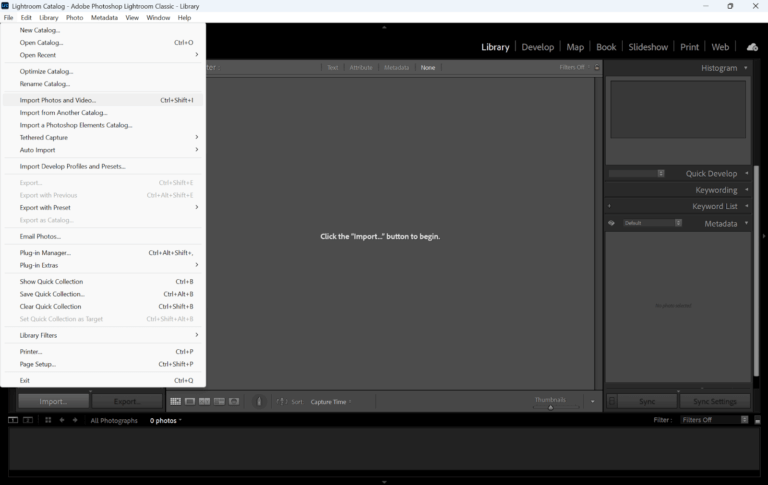Click the filmstrip grid shortcut icon
The width and height of the screenshot is (768, 485).
[48, 420]
